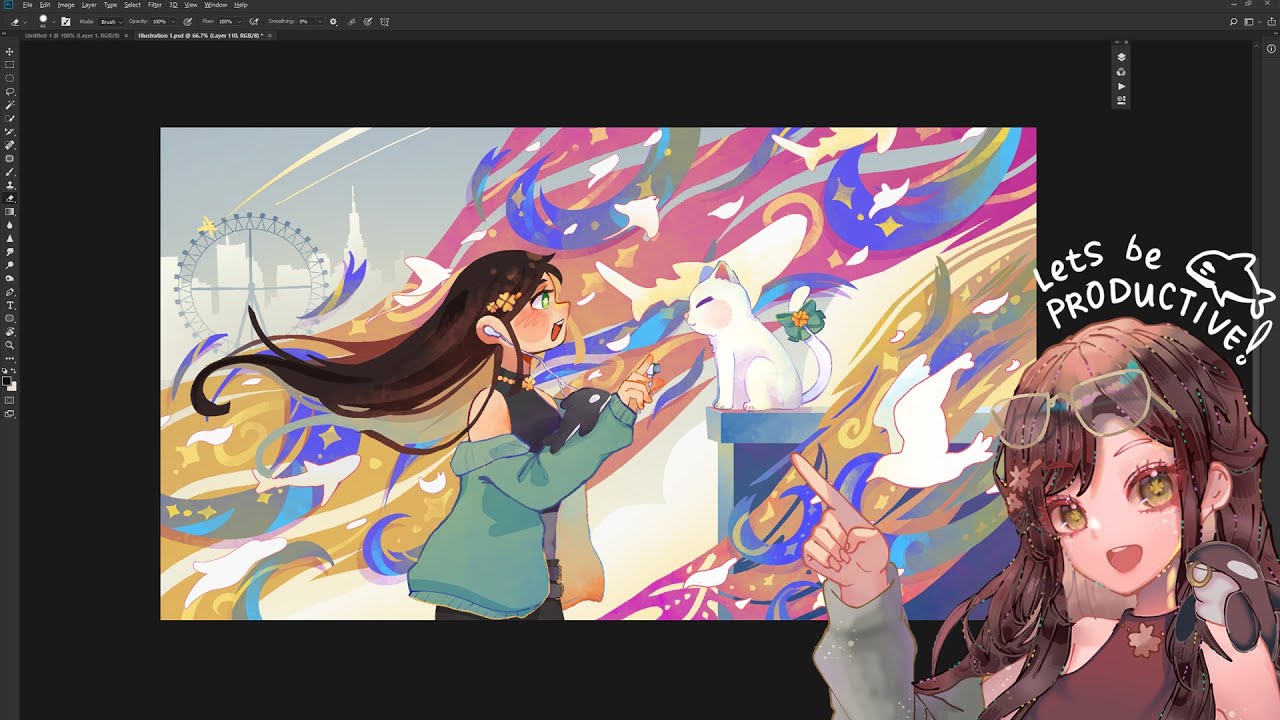This screenshot has height=720, width=1280.
Task: Toggle pressure for opacity button
Action: pos(187,21)
